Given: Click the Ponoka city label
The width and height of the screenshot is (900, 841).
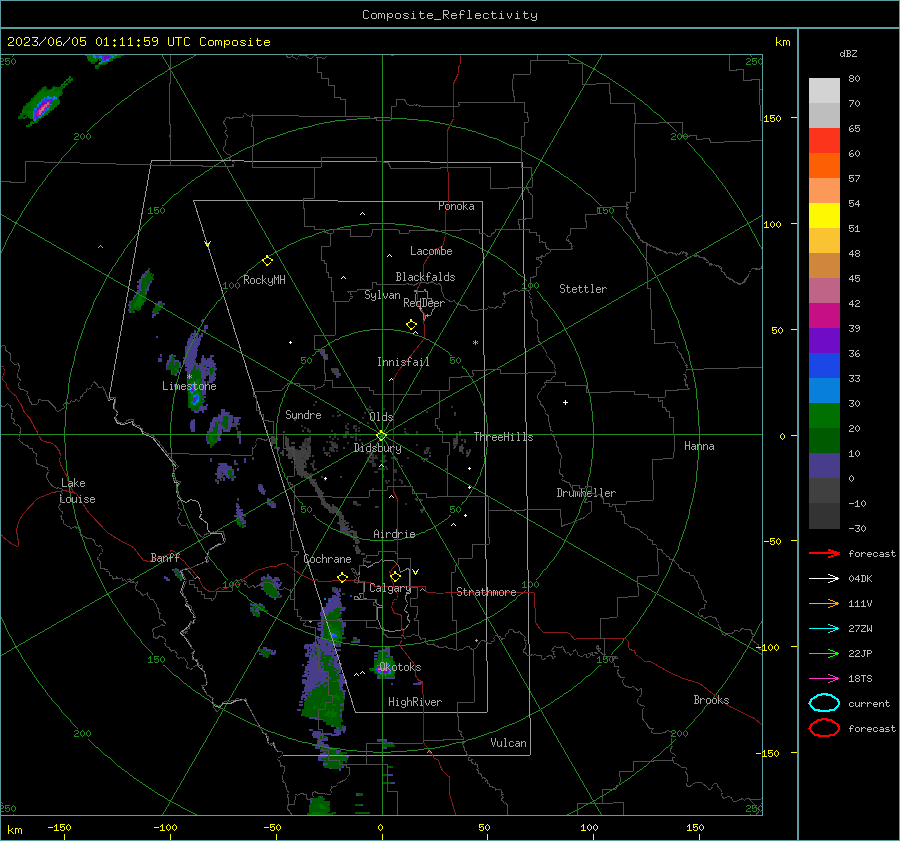Looking at the screenshot, I should [x=456, y=206].
